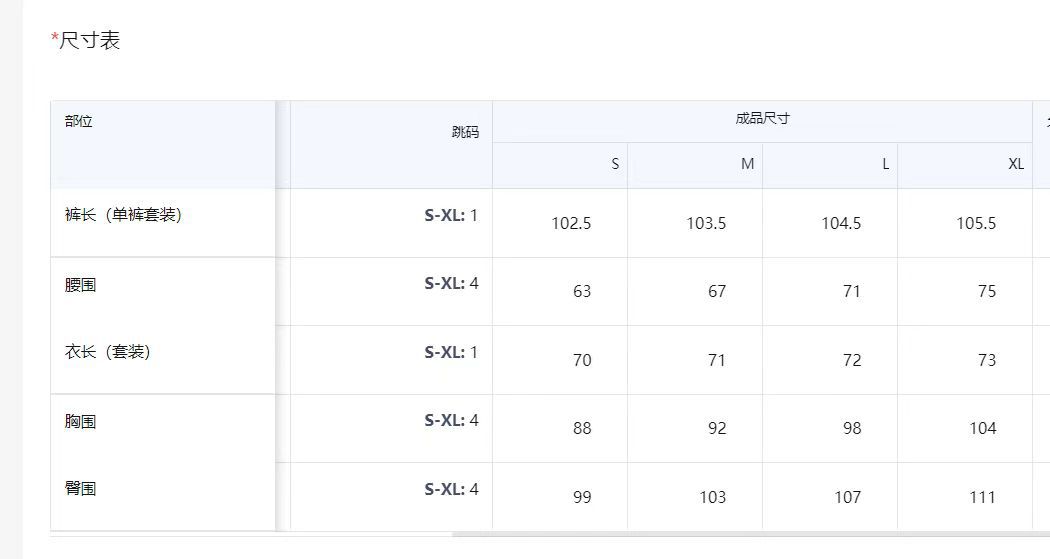Screen dimensions: 1050x559
Task: Click the 裤长（单裤套装）row label
Action: (x=123, y=215)
